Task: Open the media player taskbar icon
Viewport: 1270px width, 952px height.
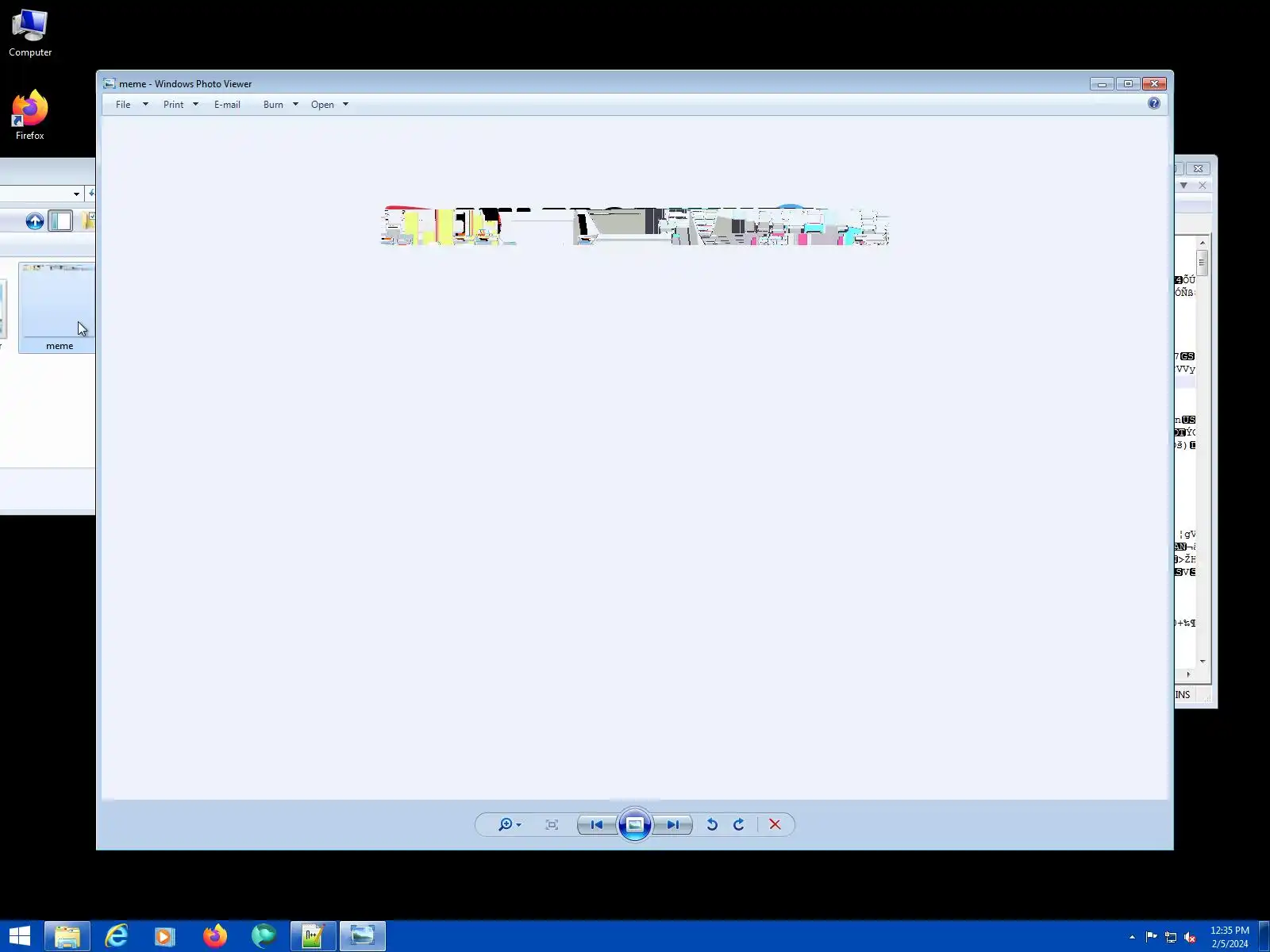Action: (x=165, y=936)
